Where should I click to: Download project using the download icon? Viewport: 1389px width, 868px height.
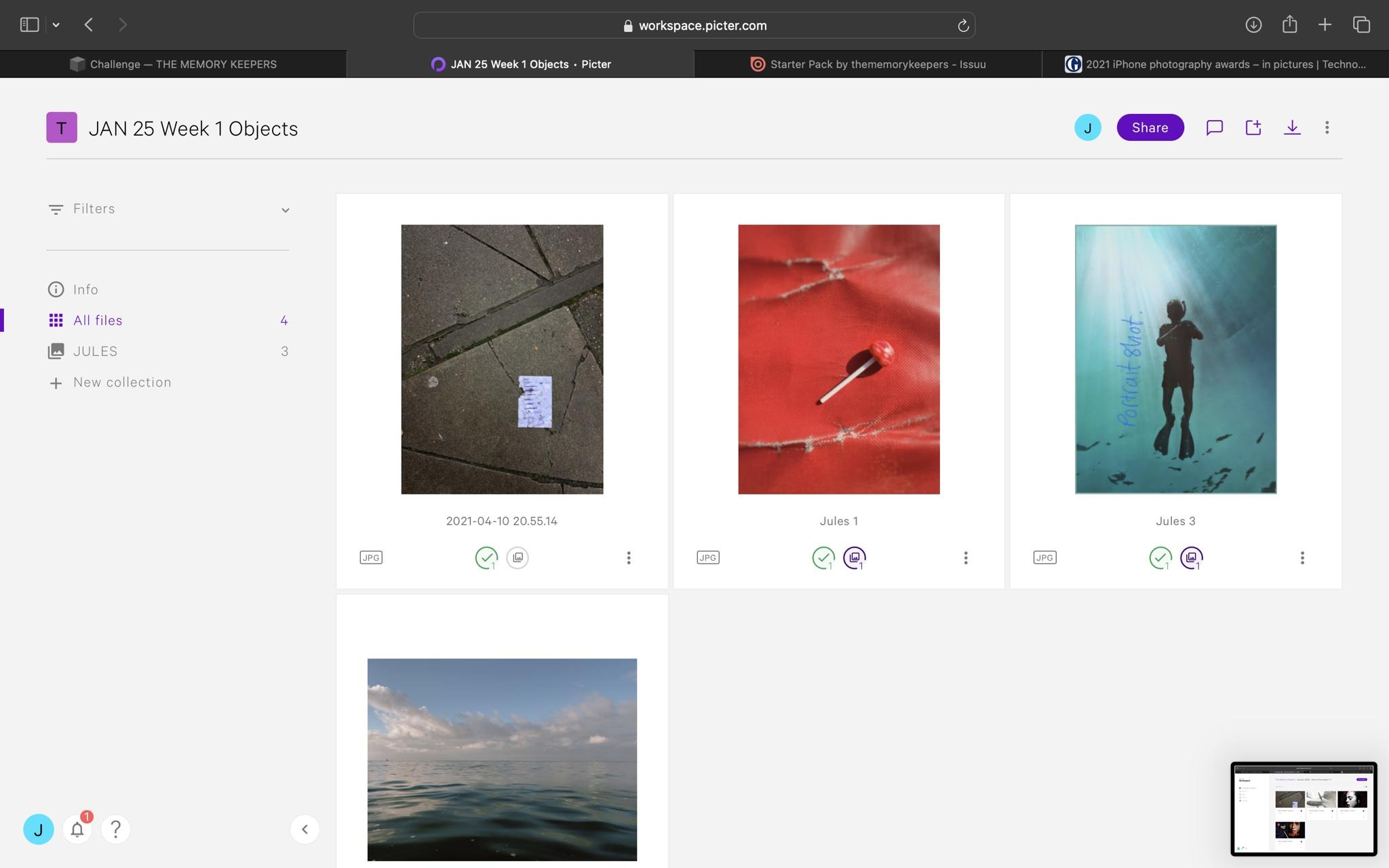tap(1292, 127)
